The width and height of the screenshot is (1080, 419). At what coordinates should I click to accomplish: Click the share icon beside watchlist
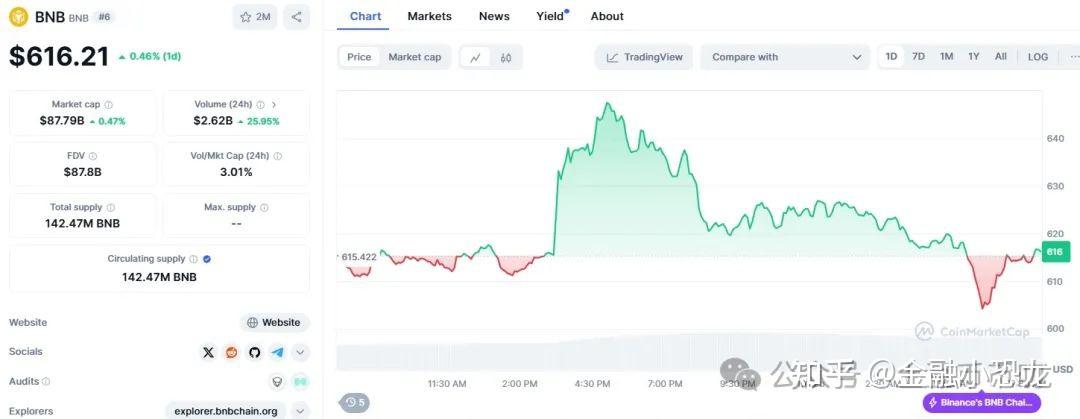pos(296,17)
